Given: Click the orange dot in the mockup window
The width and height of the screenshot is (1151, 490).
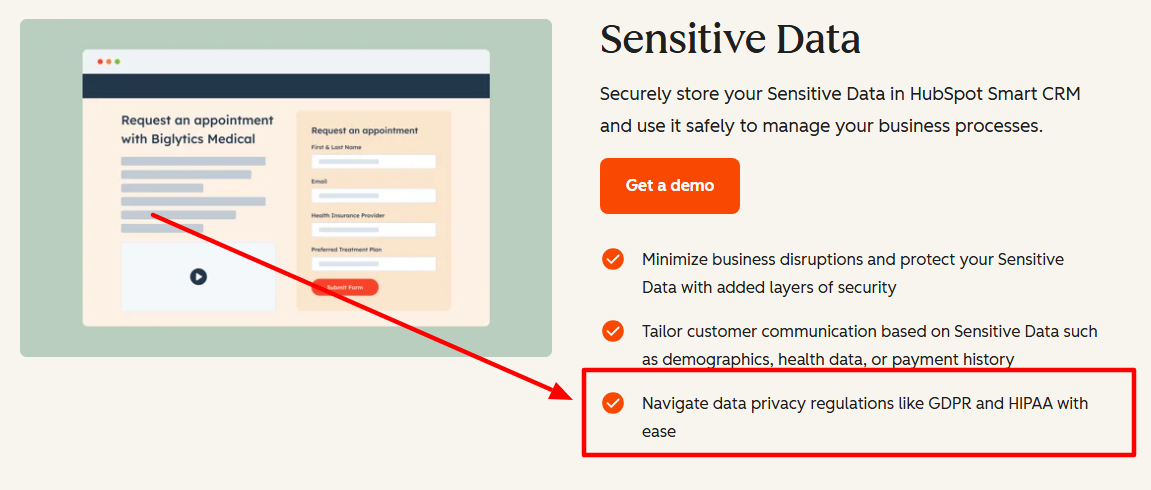Looking at the screenshot, I should [x=108, y=62].
